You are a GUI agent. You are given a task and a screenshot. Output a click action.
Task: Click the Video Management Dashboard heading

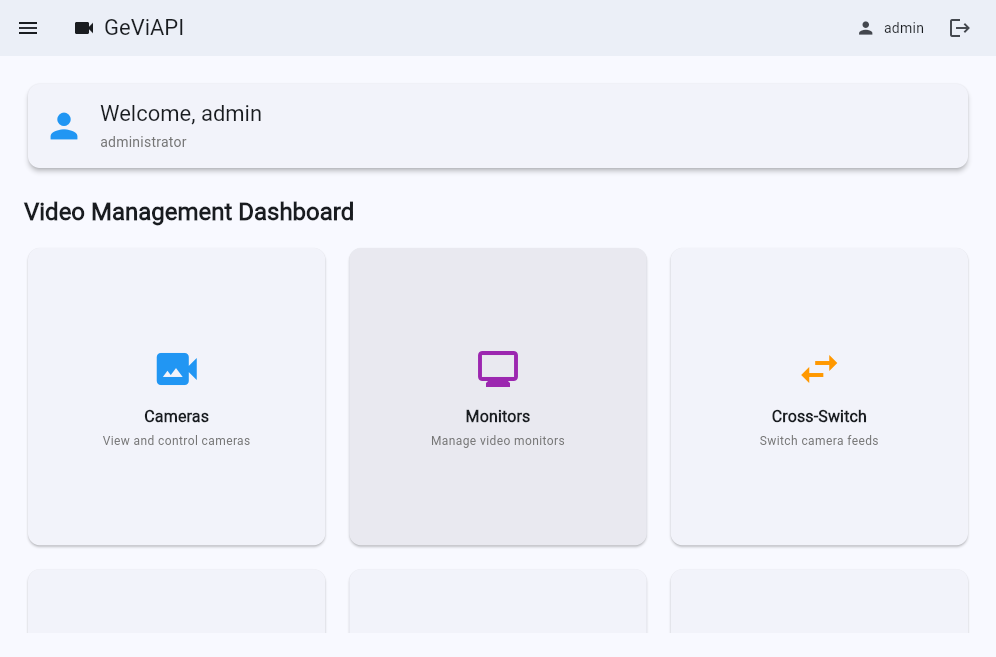(x=189, y=212)
